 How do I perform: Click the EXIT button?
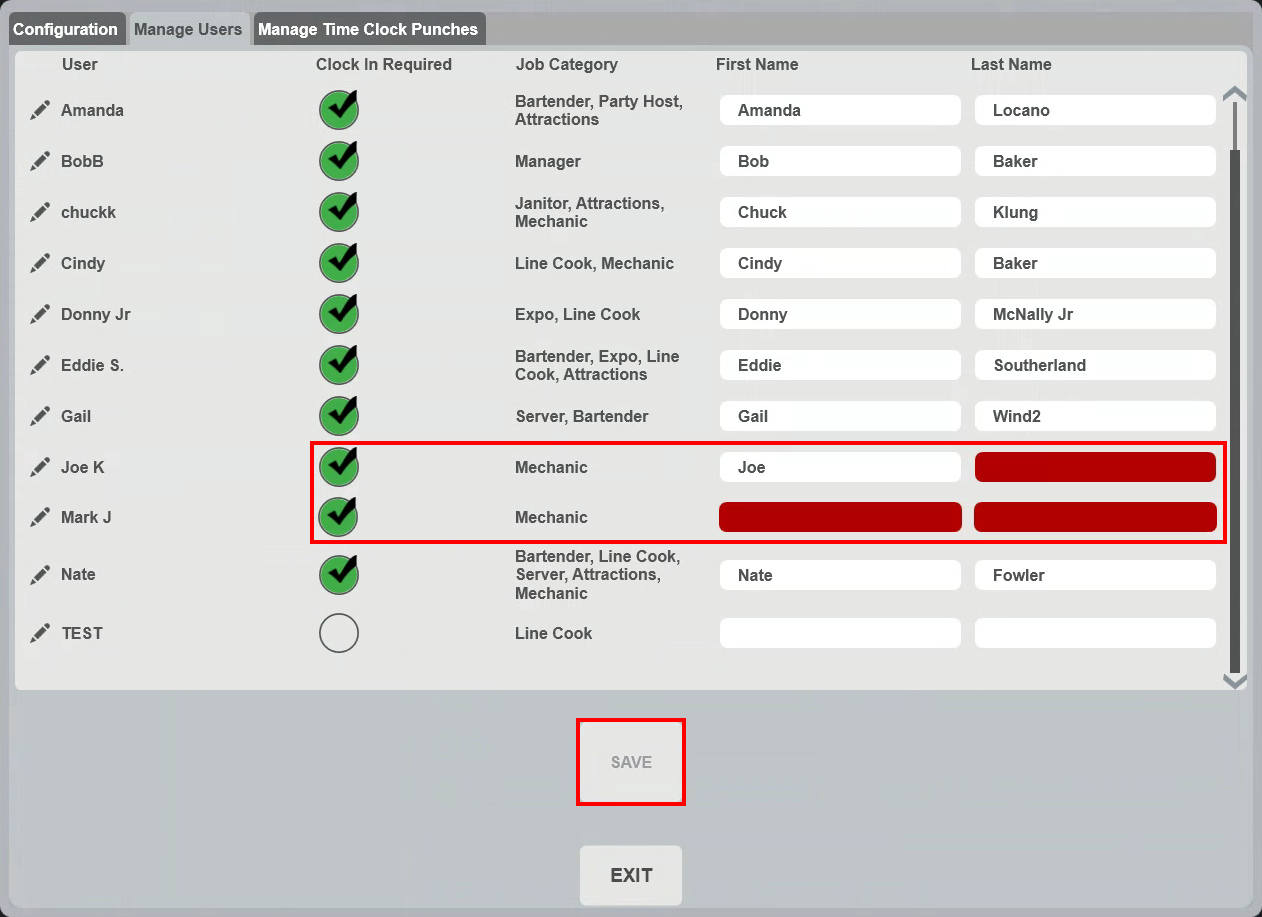click(x=631, y=875)
